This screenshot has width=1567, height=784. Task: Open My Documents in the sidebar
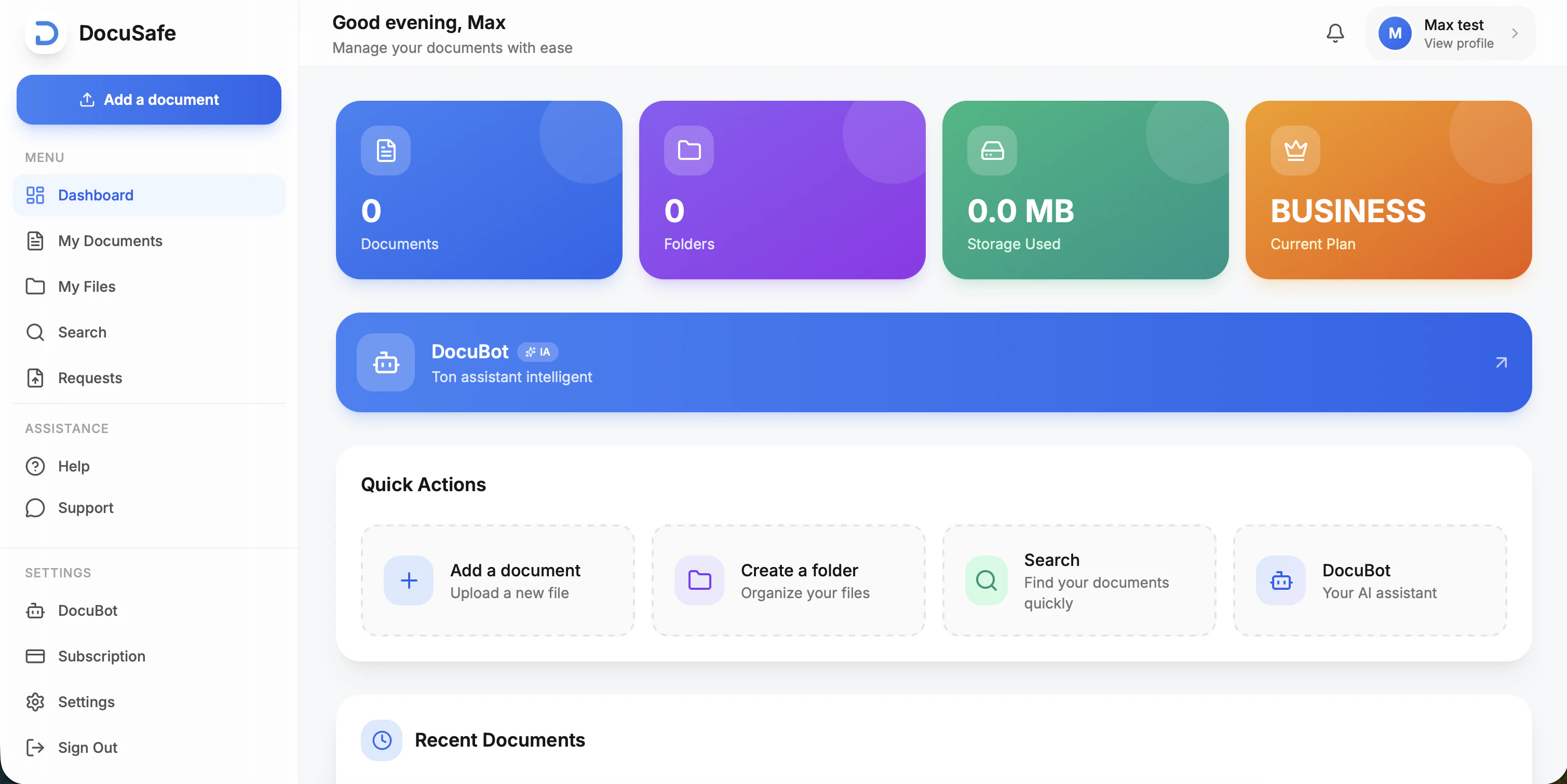pos(110,241)
